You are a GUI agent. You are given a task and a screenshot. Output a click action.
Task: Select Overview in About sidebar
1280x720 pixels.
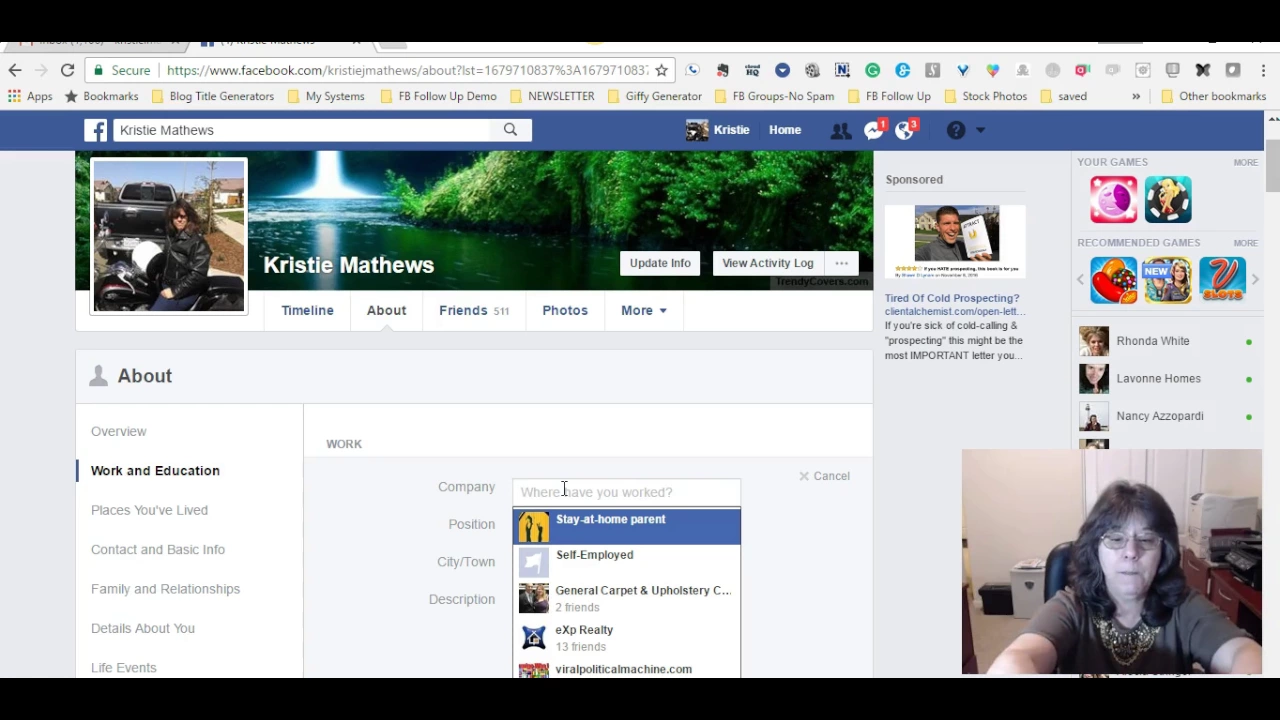coord(118,431)
